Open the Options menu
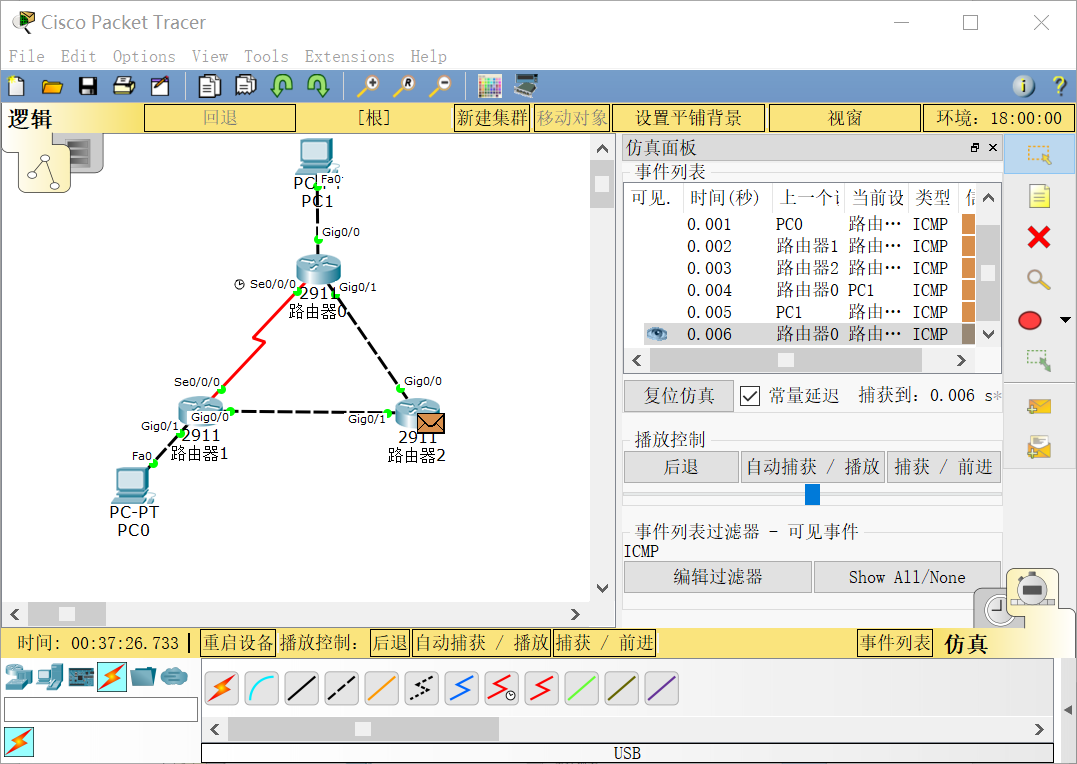 pos(144,56)
